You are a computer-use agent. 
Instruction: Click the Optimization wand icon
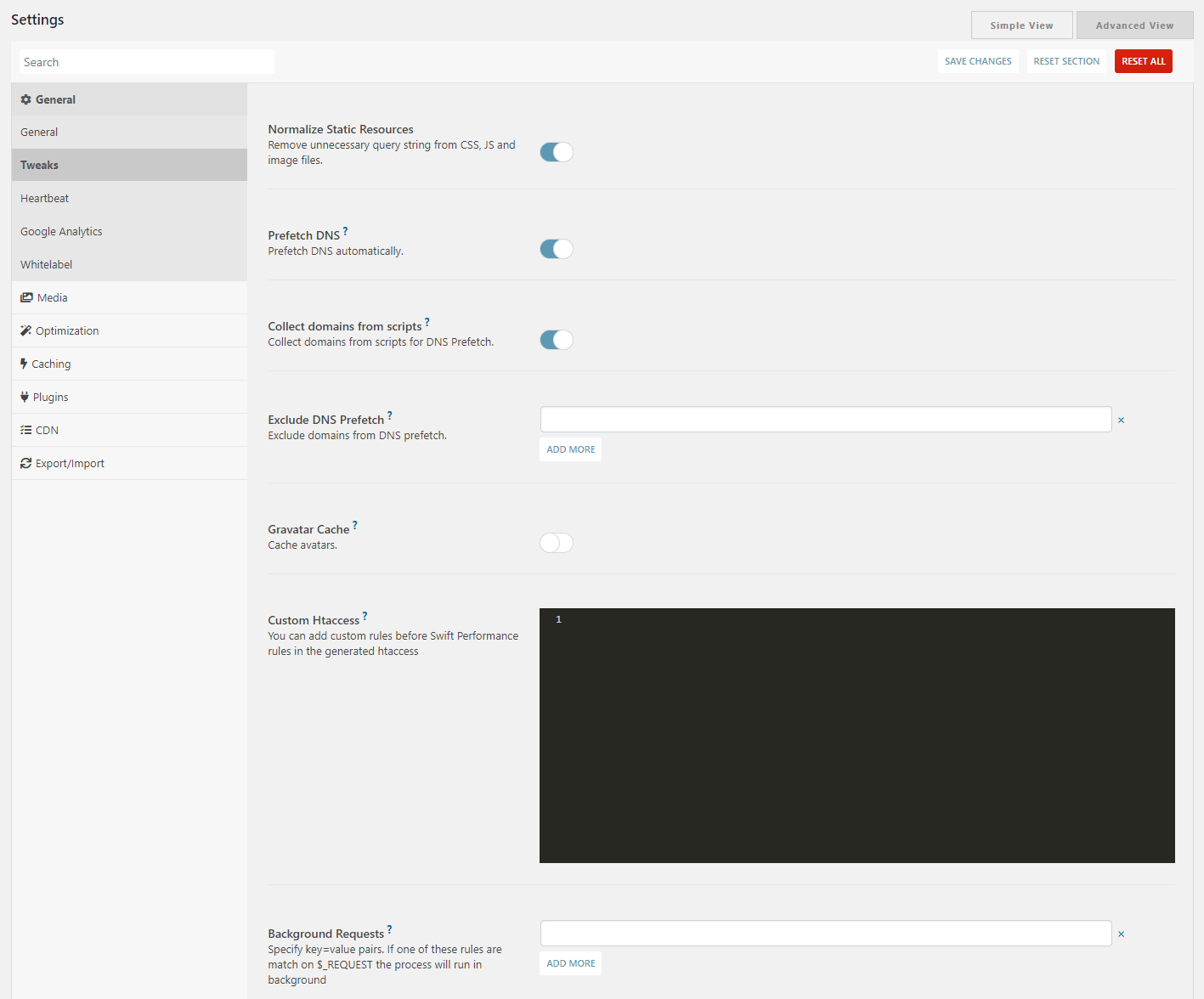point(25,330)
